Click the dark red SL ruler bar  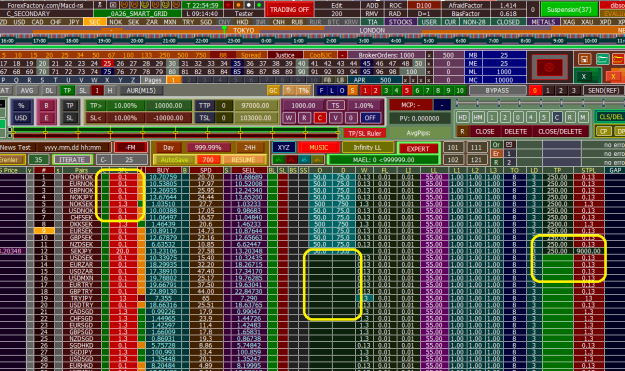[175, 135]
